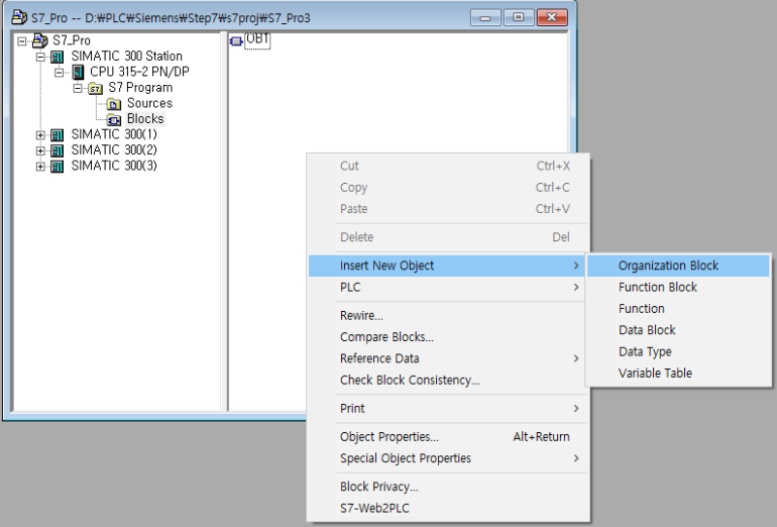Choose Compare Blocks... menu entry
Image resolution: width=777 pixels, height=527 pixels.
coord(447,337)
